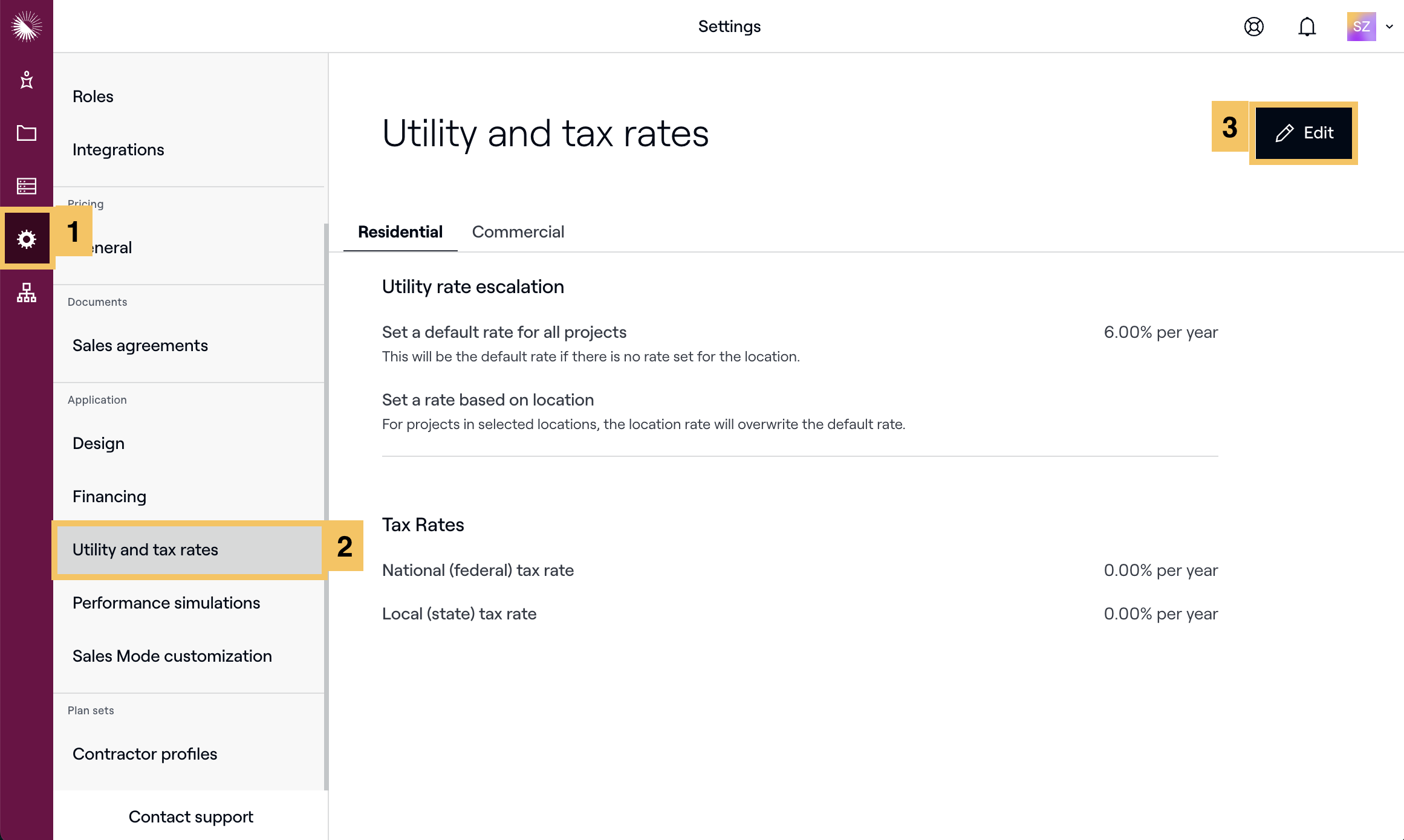Select the Residential tab
Screen dimensions: 1404x840
pos(400,232)
